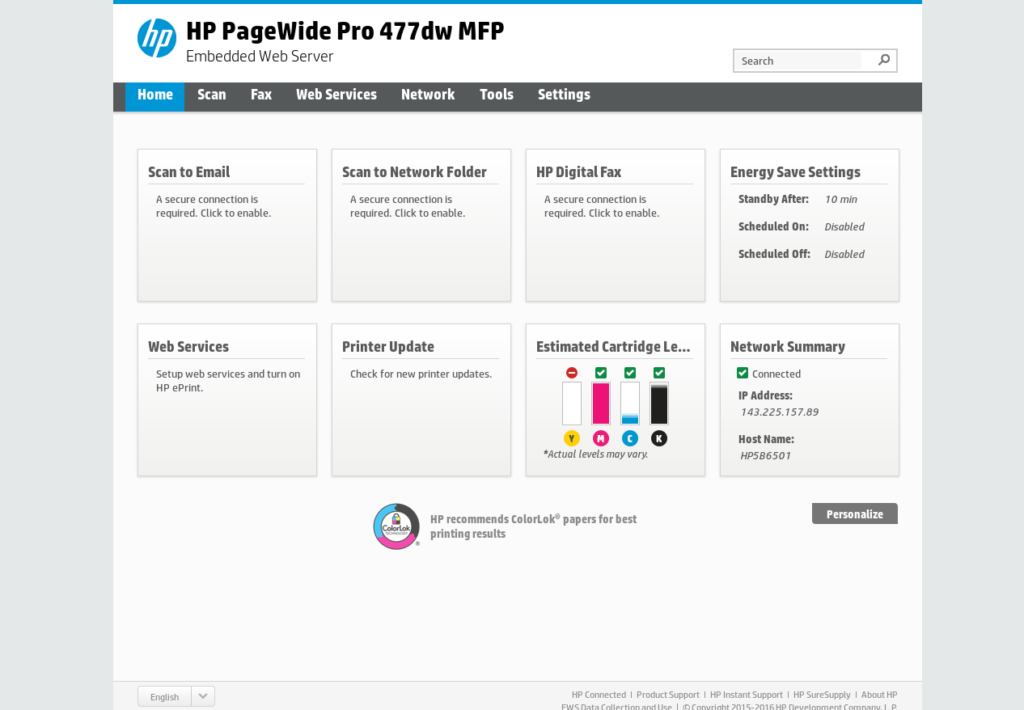
Task: Click the yellow cartridge level bar
Action: click(x=571, y=404)
